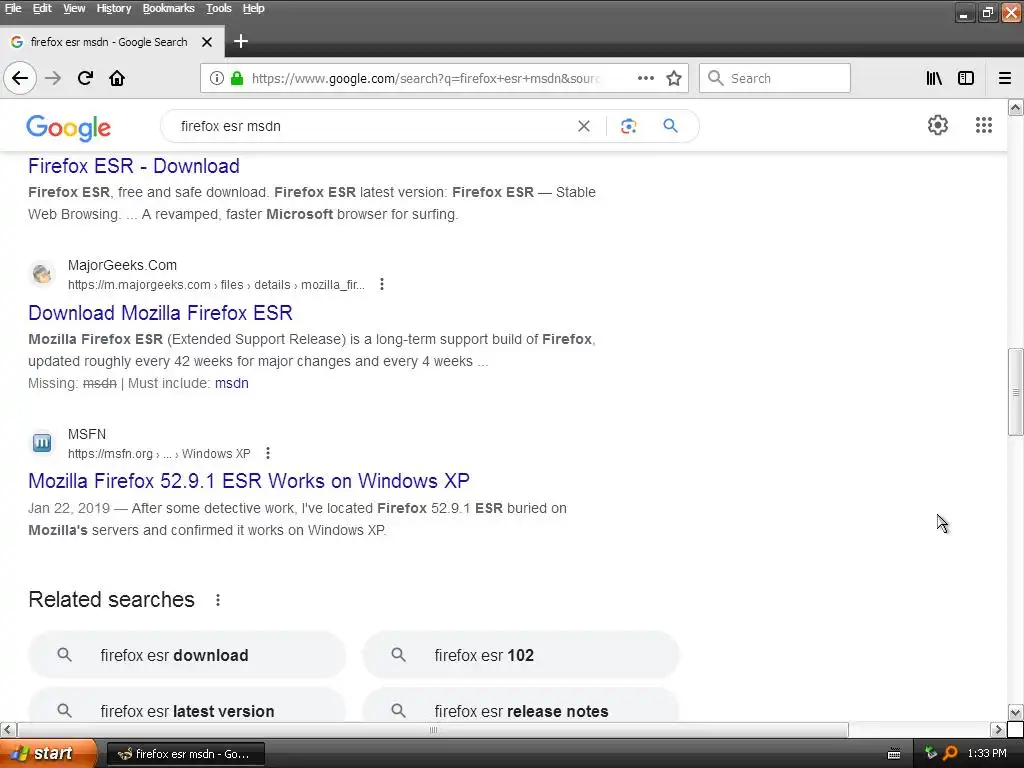Open Firefox ESR - Download result
Image resolution: width=1024 pixels, height=768 pixels.
click(134, 166)
